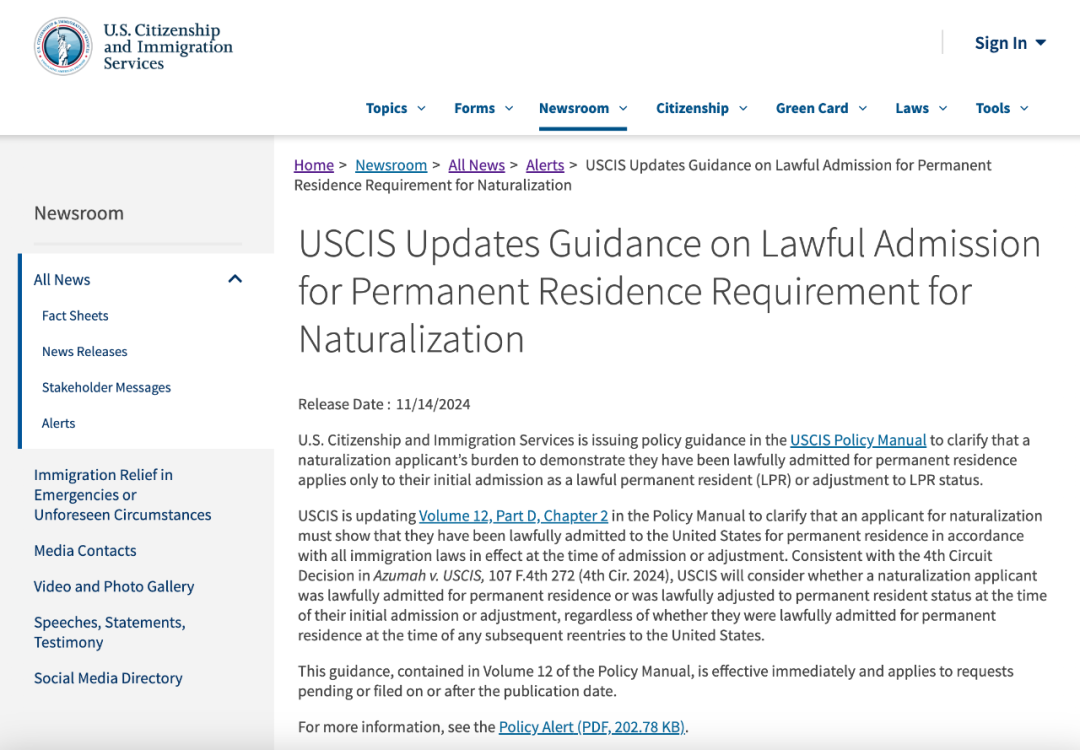Open News Releases in the sidebar
The width and height of the screenshot is (1080, 750).
[85, 351]
